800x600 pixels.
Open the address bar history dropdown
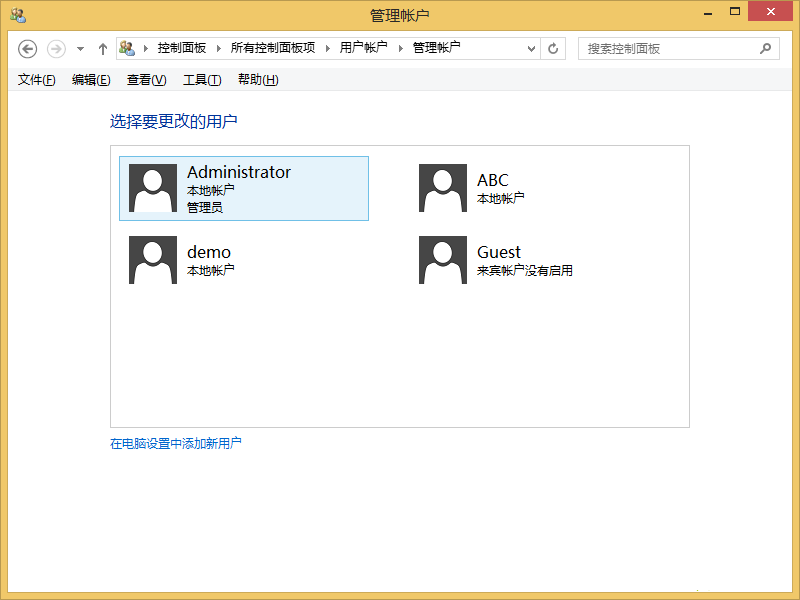531,48
